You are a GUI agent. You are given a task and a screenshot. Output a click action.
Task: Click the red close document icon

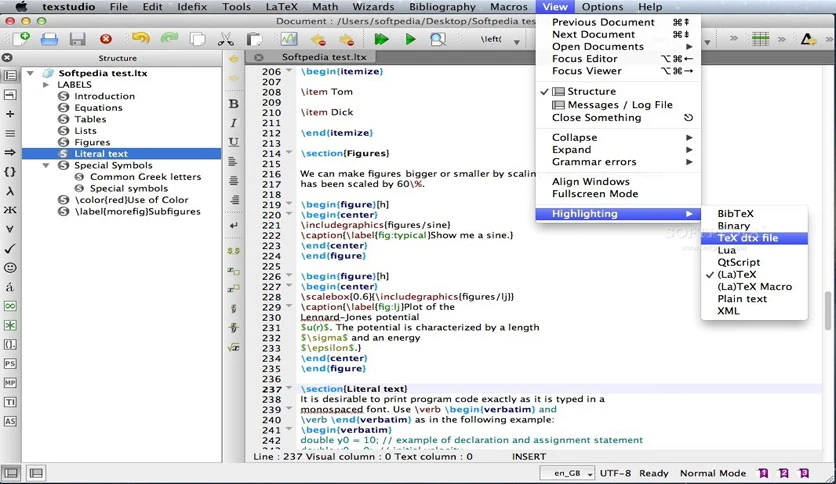pos(106,39)
